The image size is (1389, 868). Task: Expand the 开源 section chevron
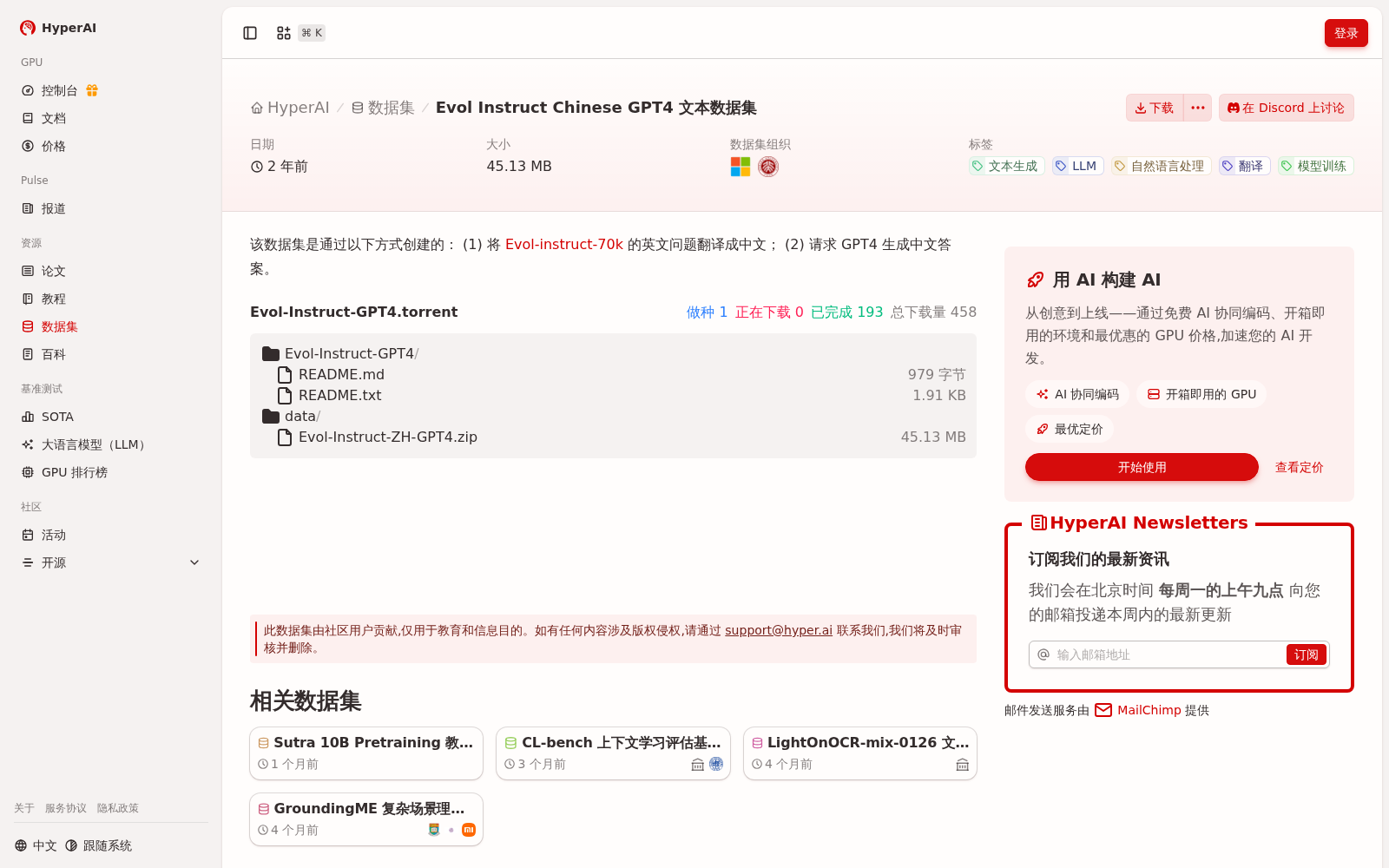coord(194,562)
